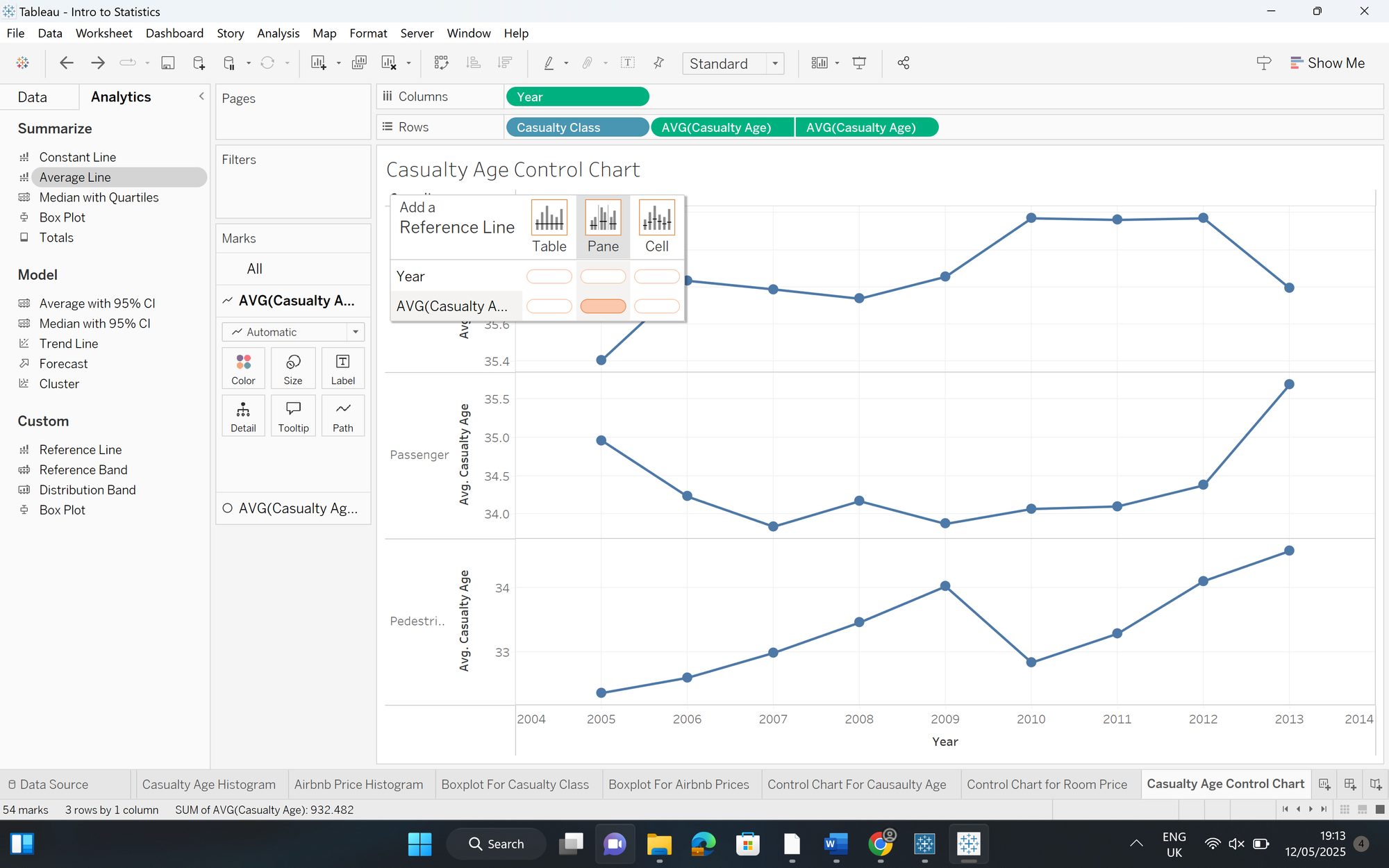This screenshot has width=1389, height=868.
Task: Open Tableau app in Windows taskbar
Action: pos(968,844)
